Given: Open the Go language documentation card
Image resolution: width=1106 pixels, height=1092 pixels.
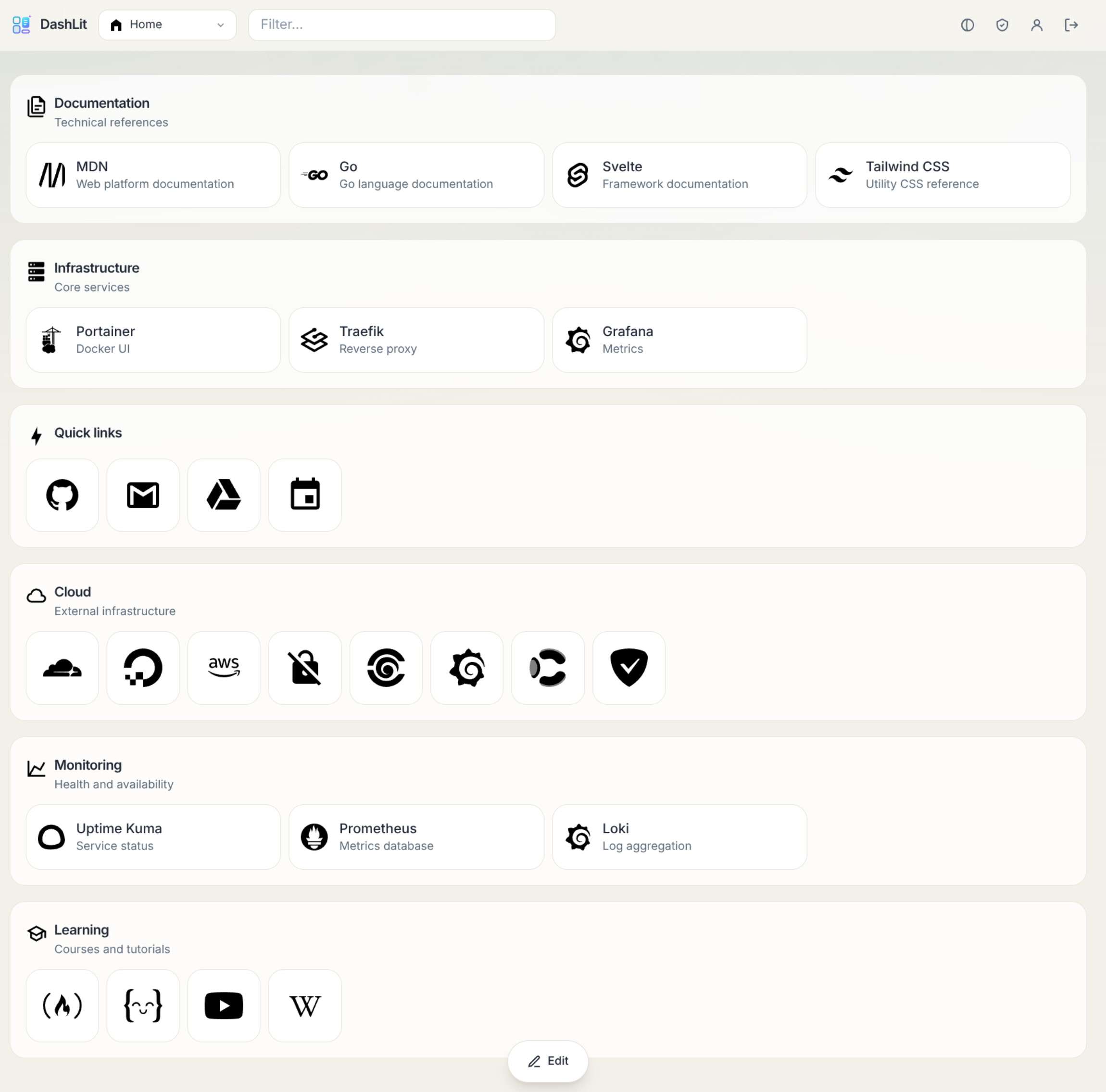Looking at the screenshot, I should point(416,175).
